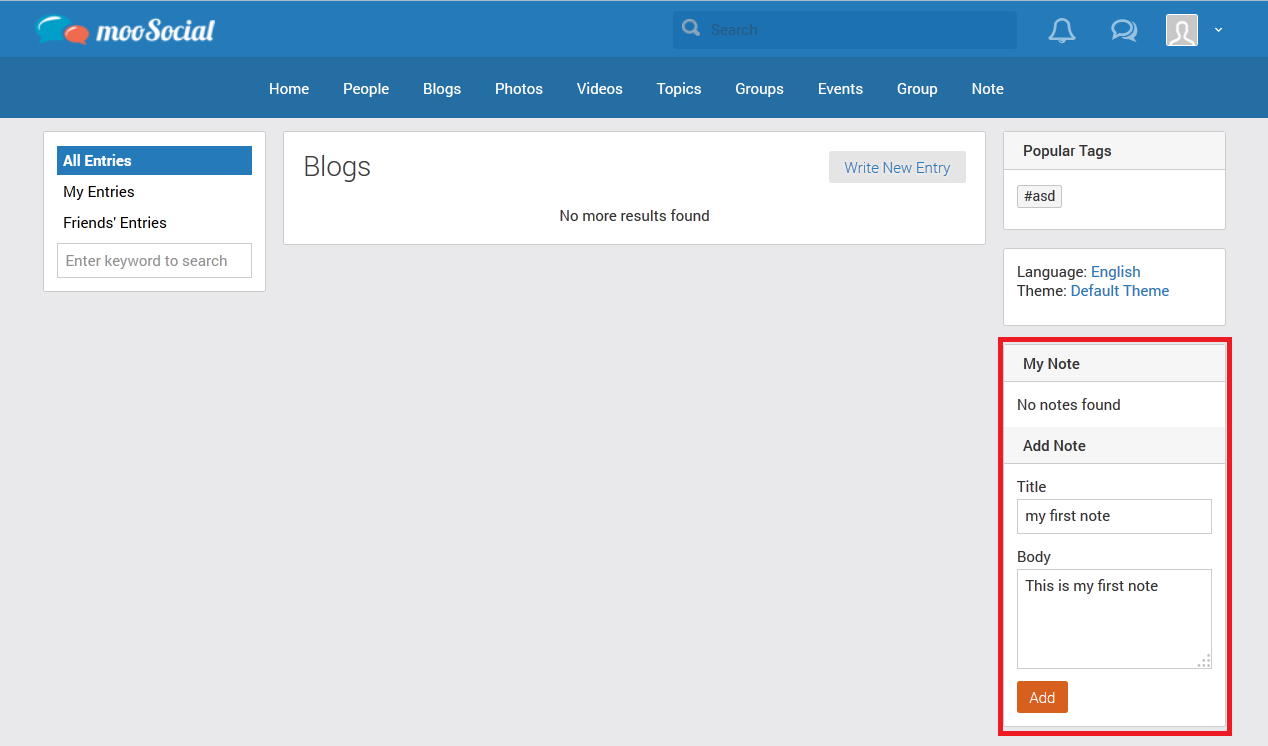
Task: Click the user avatar icon
Action: click(1181, 30)
